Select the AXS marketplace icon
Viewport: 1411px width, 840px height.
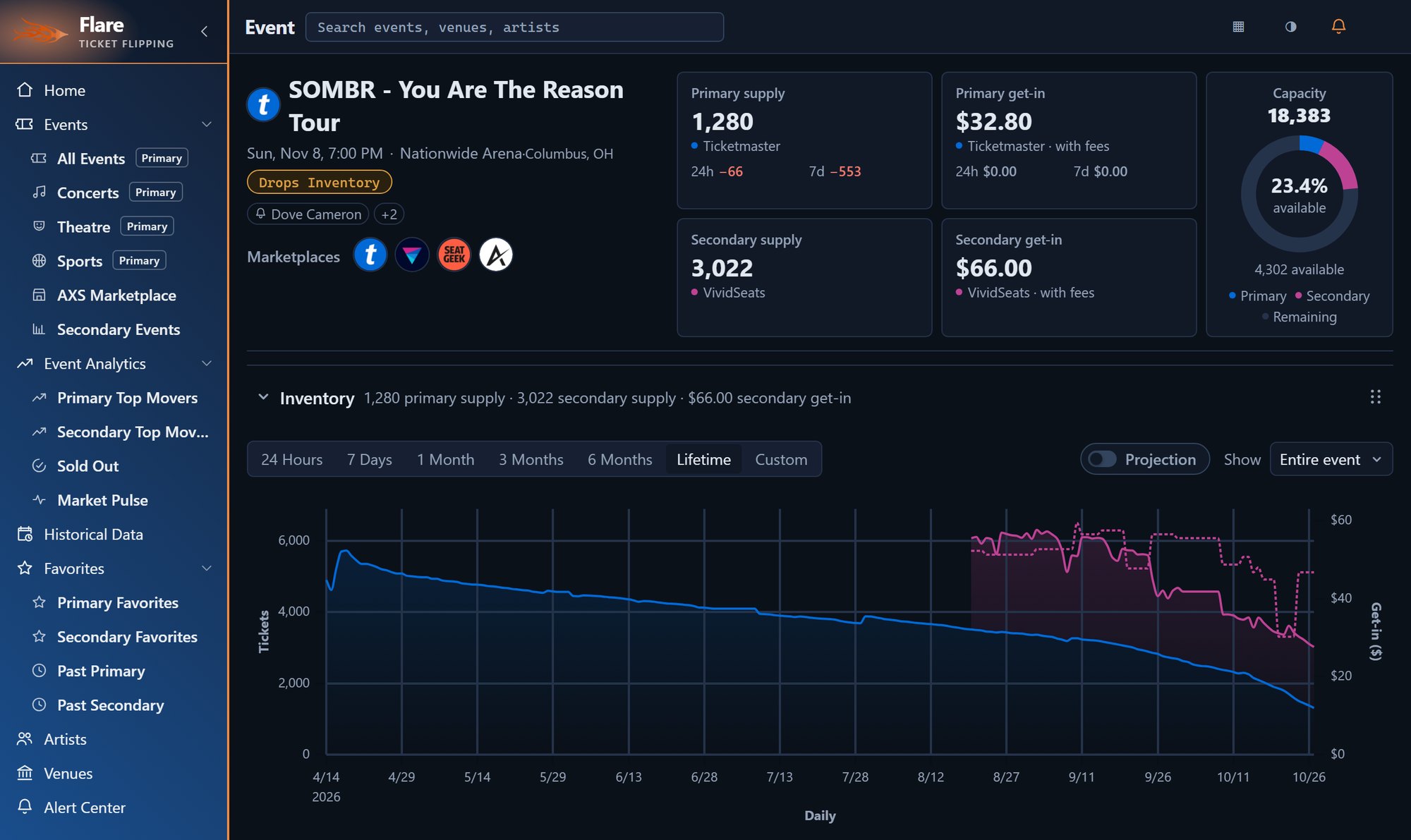(496, 255)
